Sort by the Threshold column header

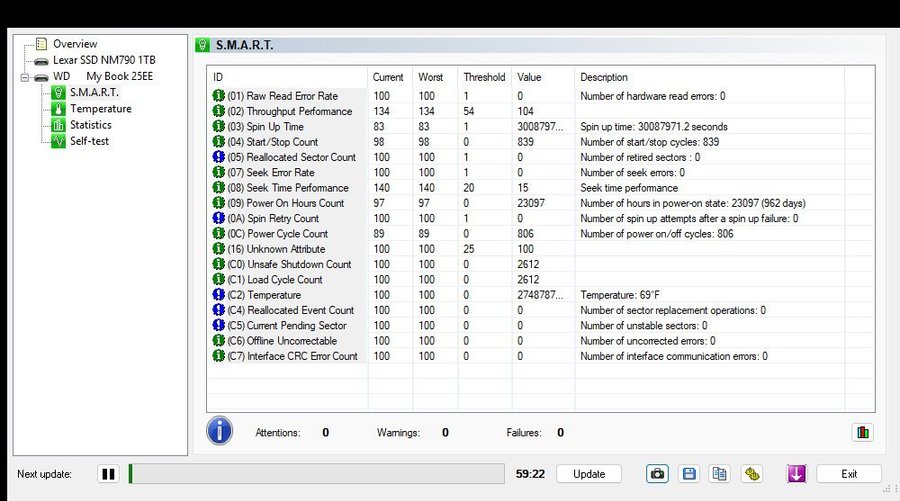click(x=484, y=77)
